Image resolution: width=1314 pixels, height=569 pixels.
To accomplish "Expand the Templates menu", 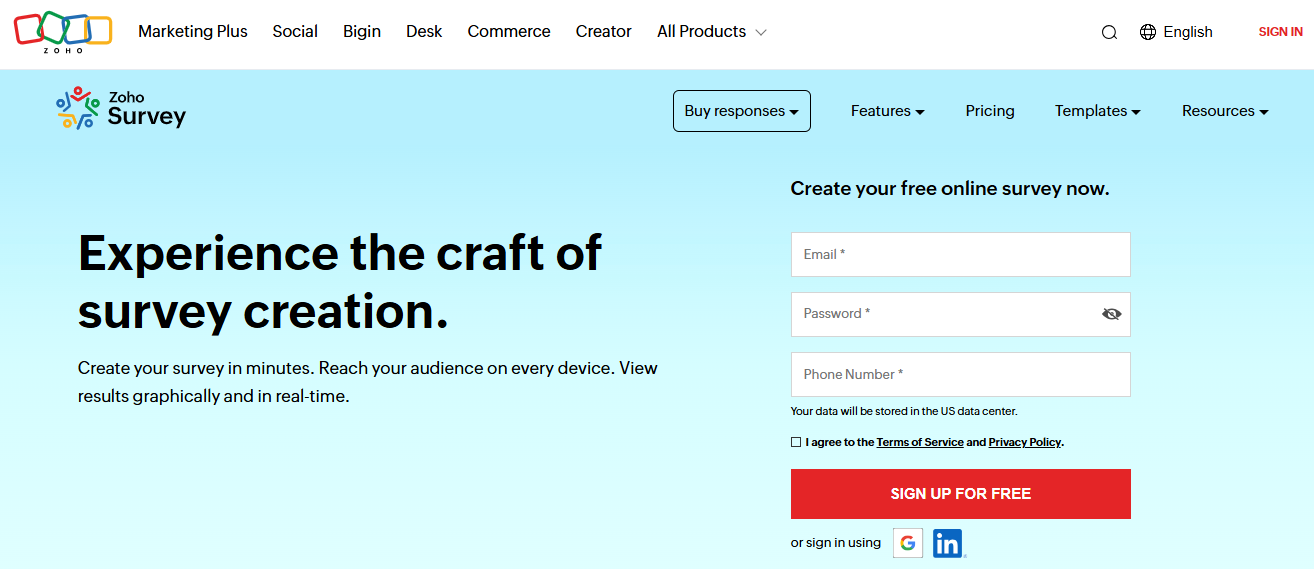I will tap(1098, 111).
